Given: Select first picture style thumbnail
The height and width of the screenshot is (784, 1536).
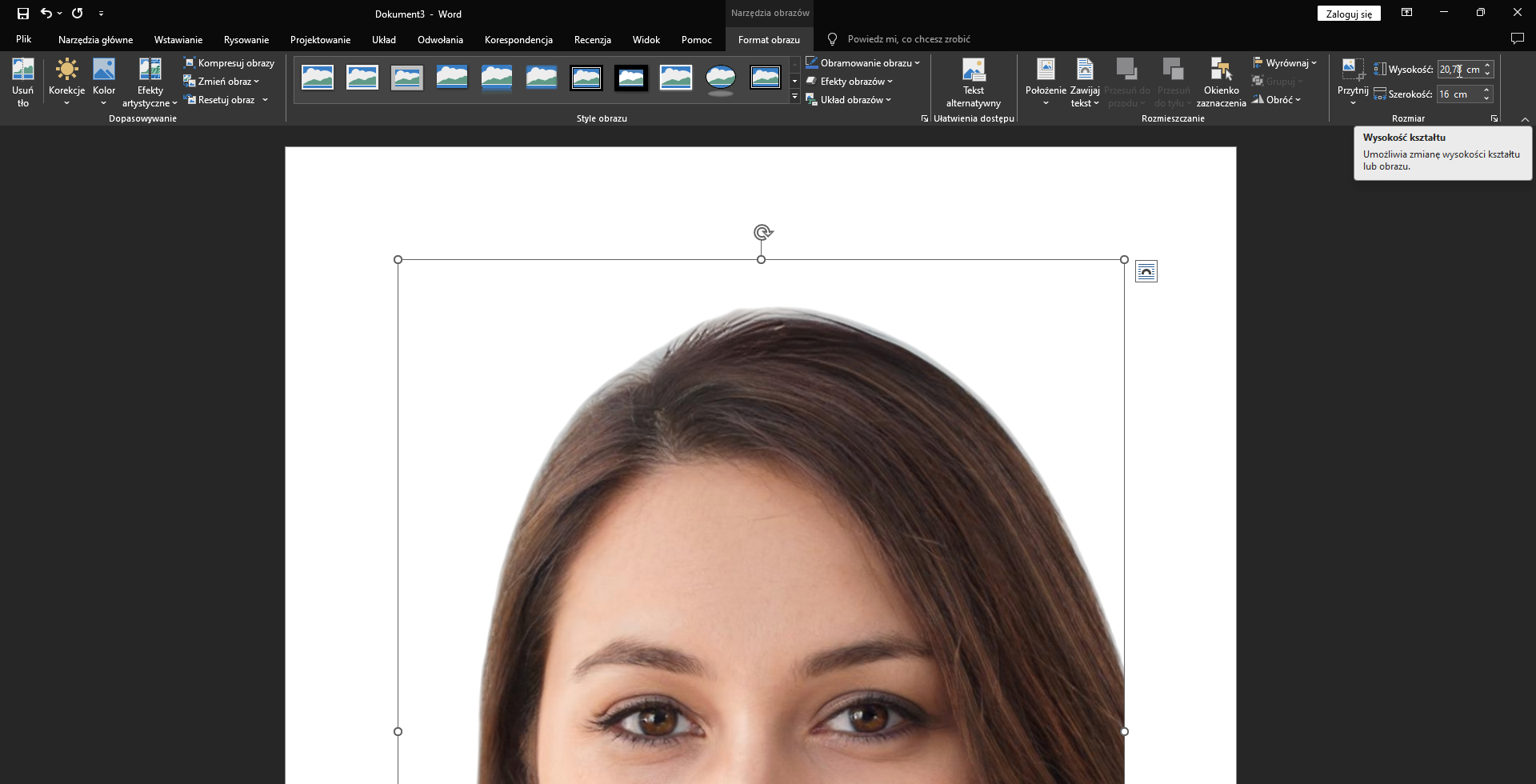Looking at the screenshot, I should click(x=318, y=78).
